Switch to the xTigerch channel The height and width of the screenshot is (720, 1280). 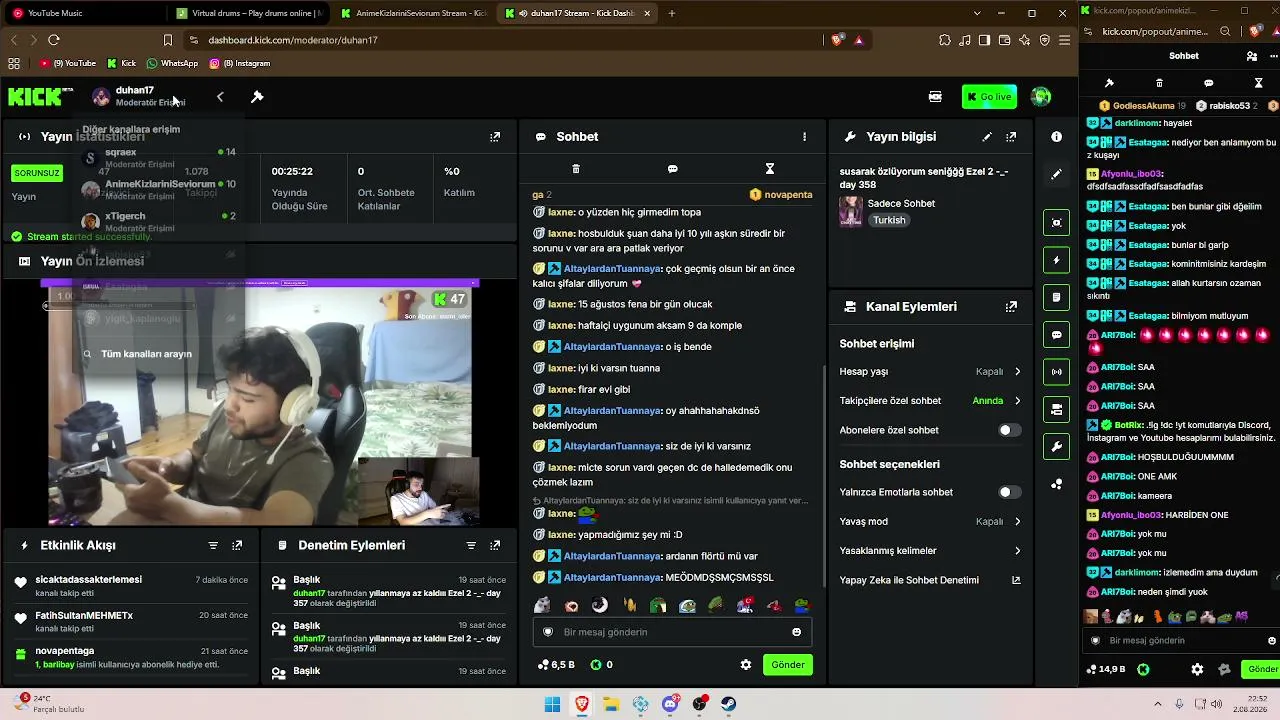point(160,222)
